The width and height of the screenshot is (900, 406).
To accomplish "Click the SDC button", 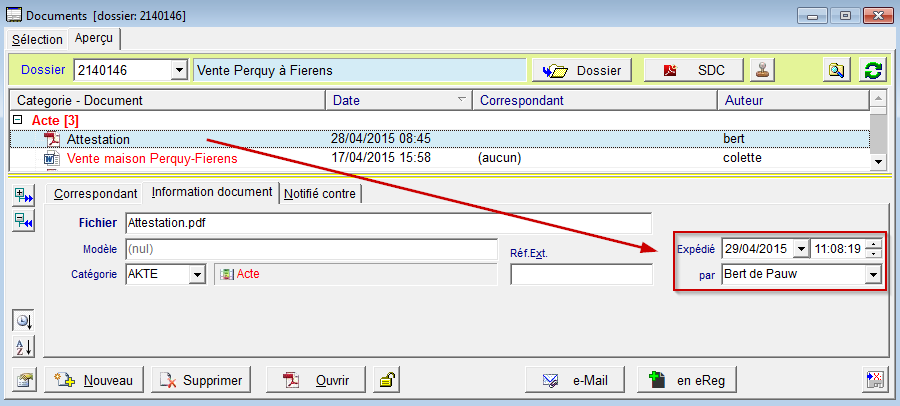I will click(694, 70).
